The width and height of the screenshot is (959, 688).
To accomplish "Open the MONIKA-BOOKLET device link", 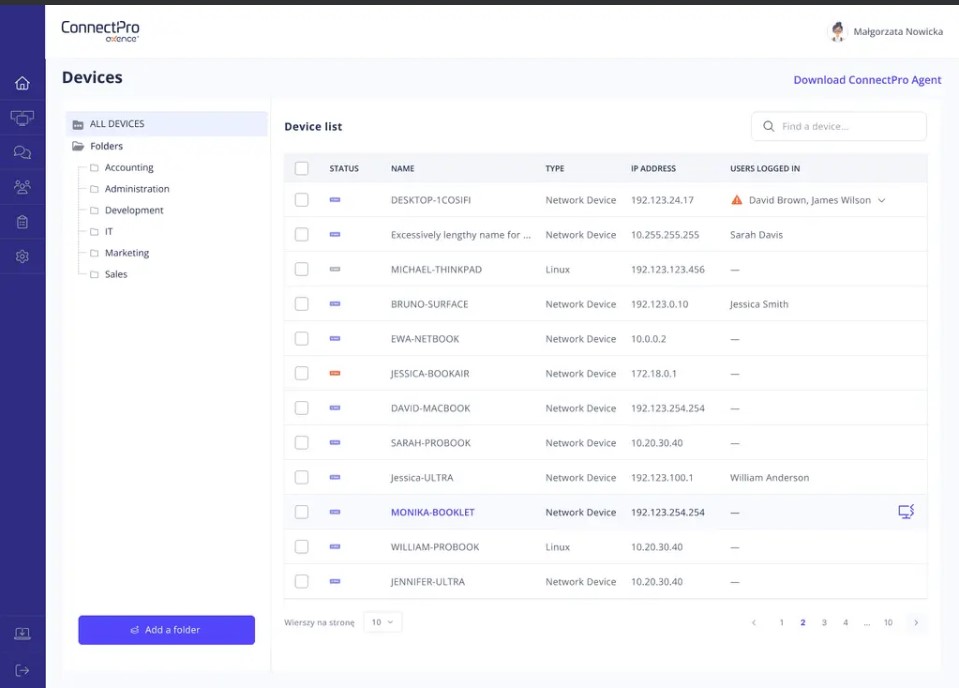I will coord(432,512).
